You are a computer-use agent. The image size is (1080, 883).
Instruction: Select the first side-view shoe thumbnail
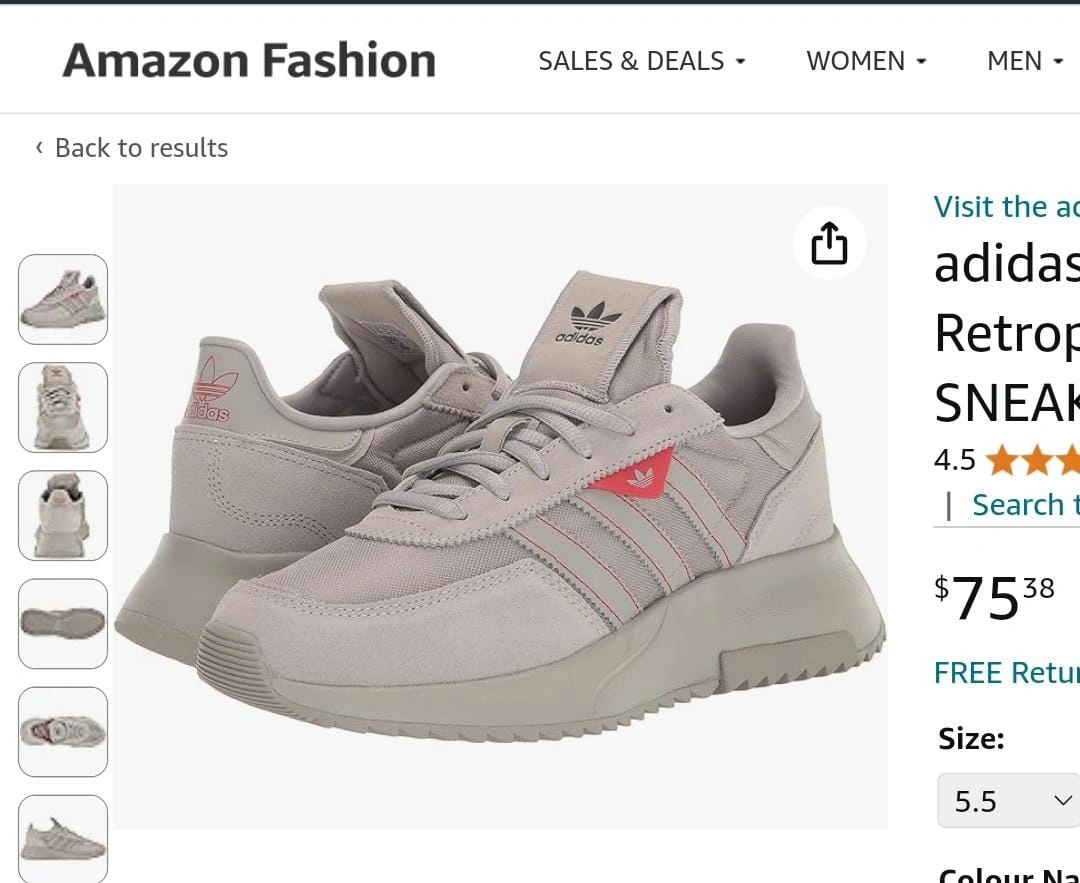click(63, 299)
